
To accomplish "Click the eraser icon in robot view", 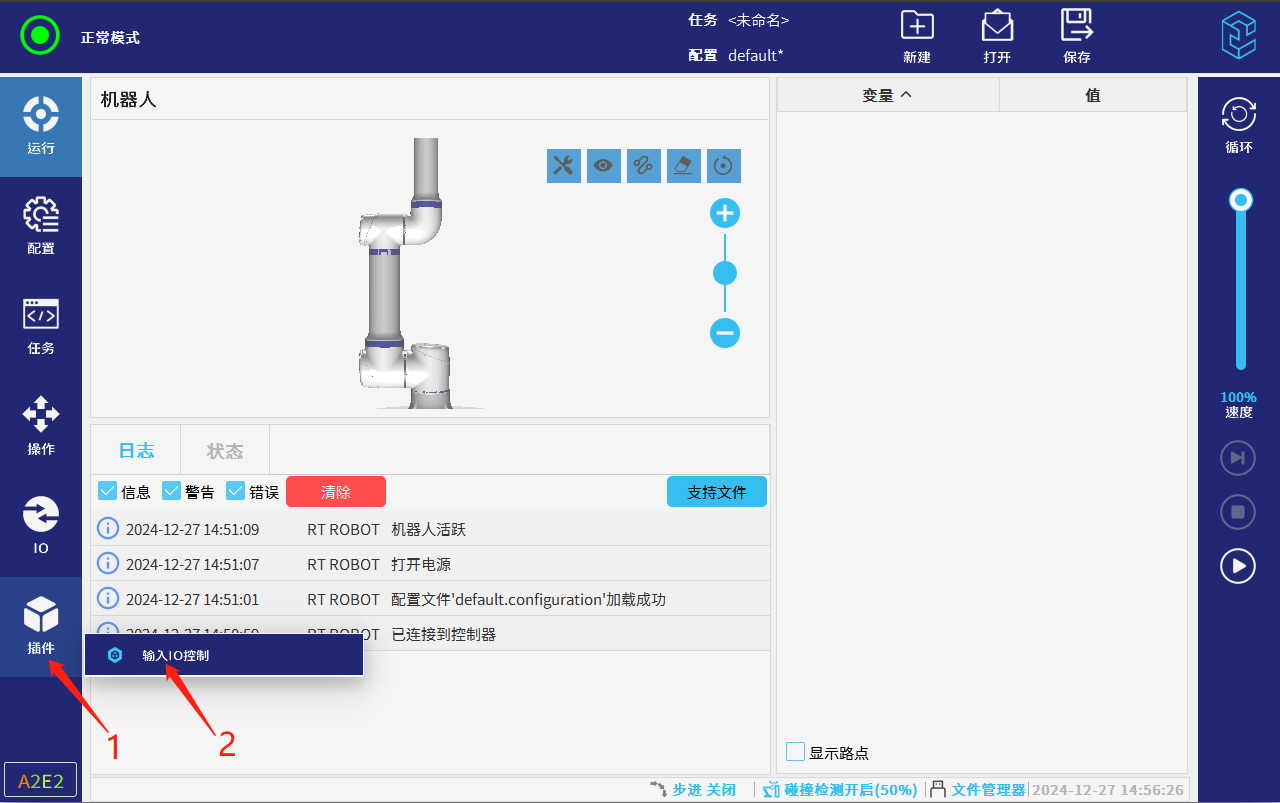I will 684,166.
